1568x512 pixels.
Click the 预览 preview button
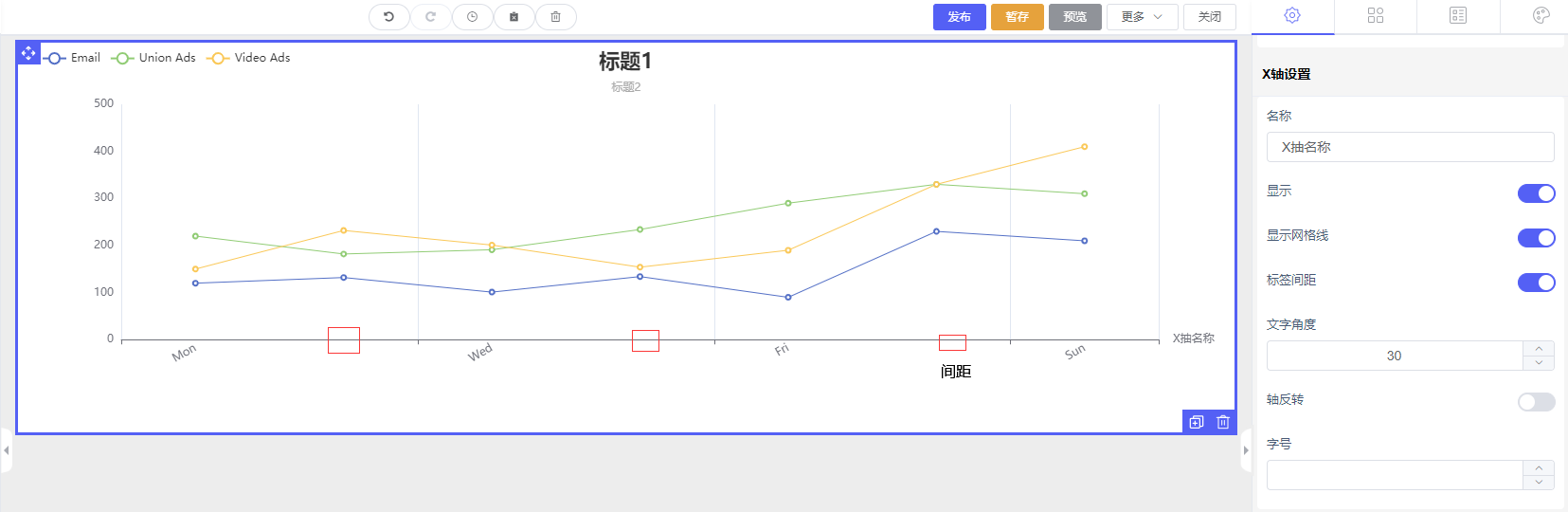[x=1074, y=17]
